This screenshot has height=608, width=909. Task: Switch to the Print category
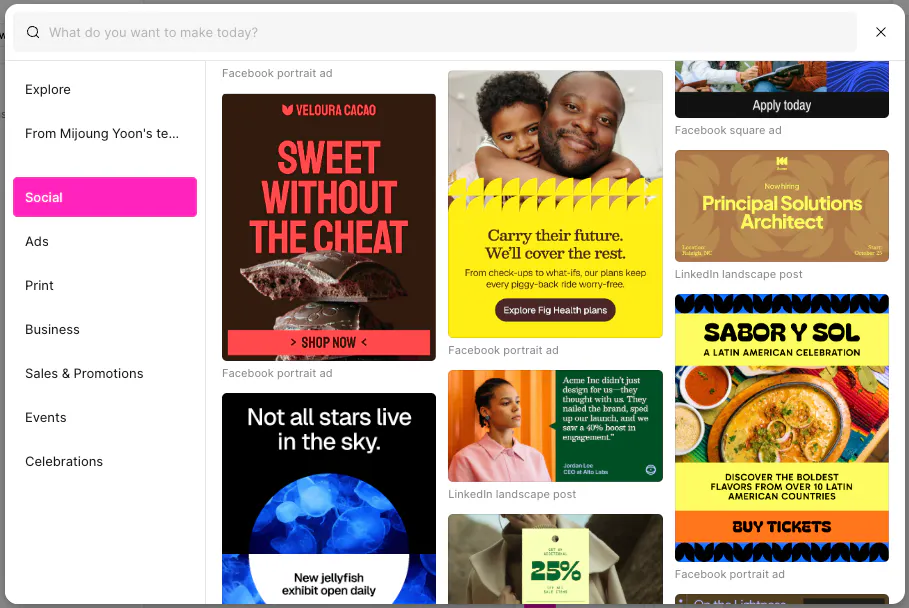(105, 285)
